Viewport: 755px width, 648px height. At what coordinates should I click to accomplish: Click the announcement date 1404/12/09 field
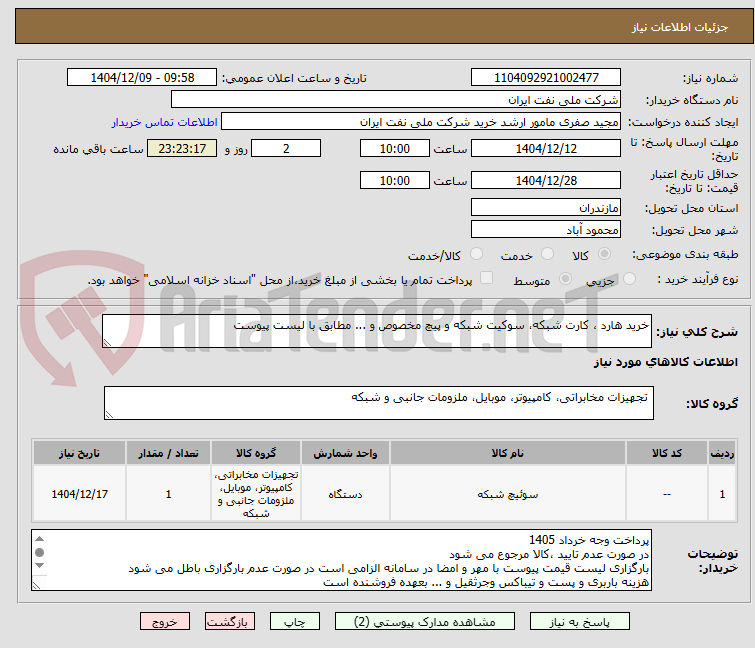142,77
